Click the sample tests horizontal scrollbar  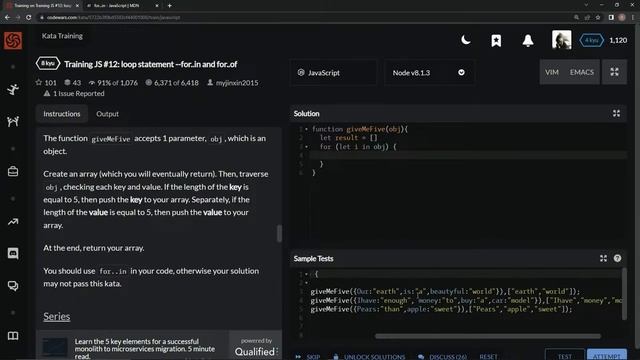pos(488,336)
